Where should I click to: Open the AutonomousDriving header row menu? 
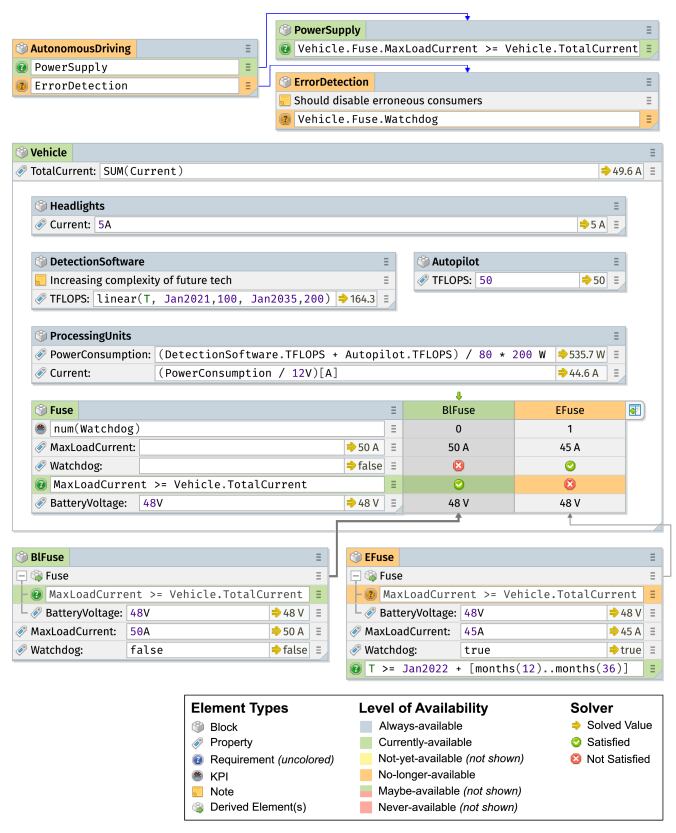[248, 48]
